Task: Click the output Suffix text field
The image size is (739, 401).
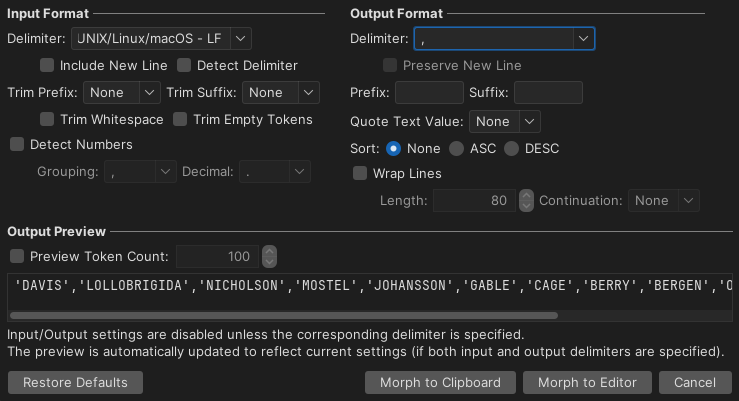Action: pos(547,93)
